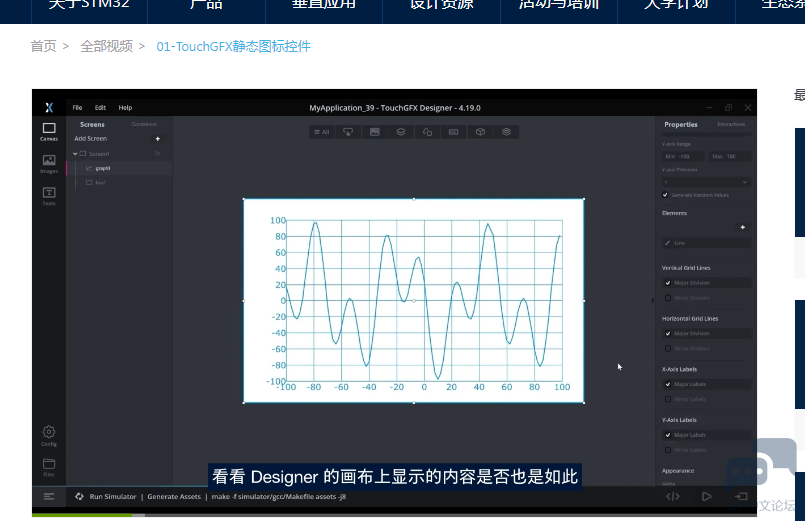Viewport: 805px width, 521px height.
Task: Click the Run Simulator status text
Action: (x=113, y=496)
